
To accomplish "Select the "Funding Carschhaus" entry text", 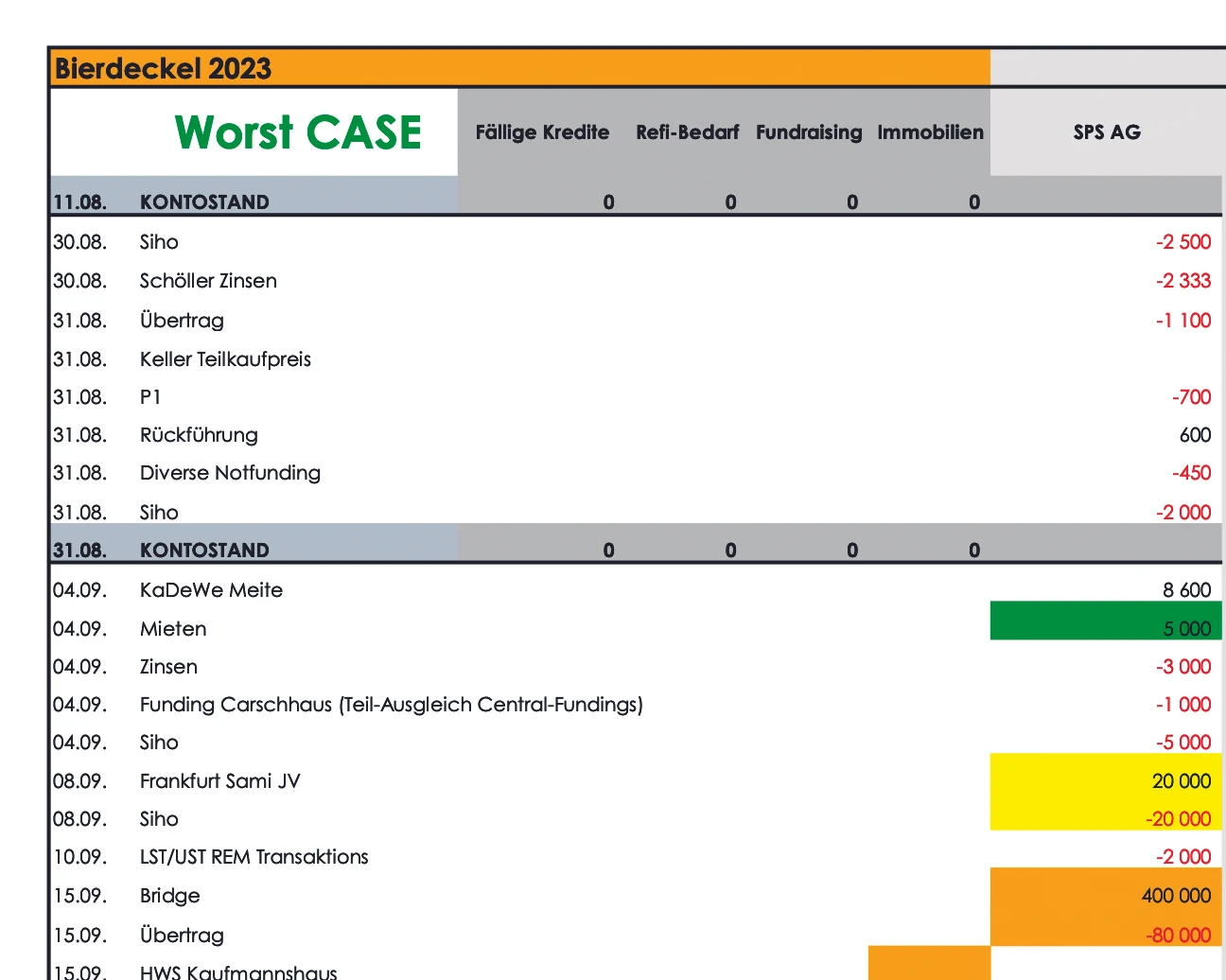I will click(391, 705).
